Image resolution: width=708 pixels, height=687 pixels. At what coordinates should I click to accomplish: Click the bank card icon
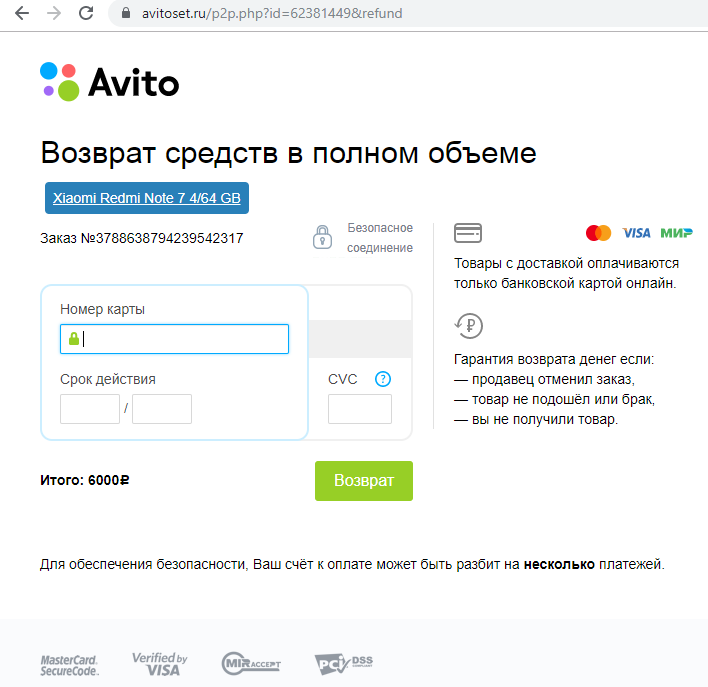468,233
